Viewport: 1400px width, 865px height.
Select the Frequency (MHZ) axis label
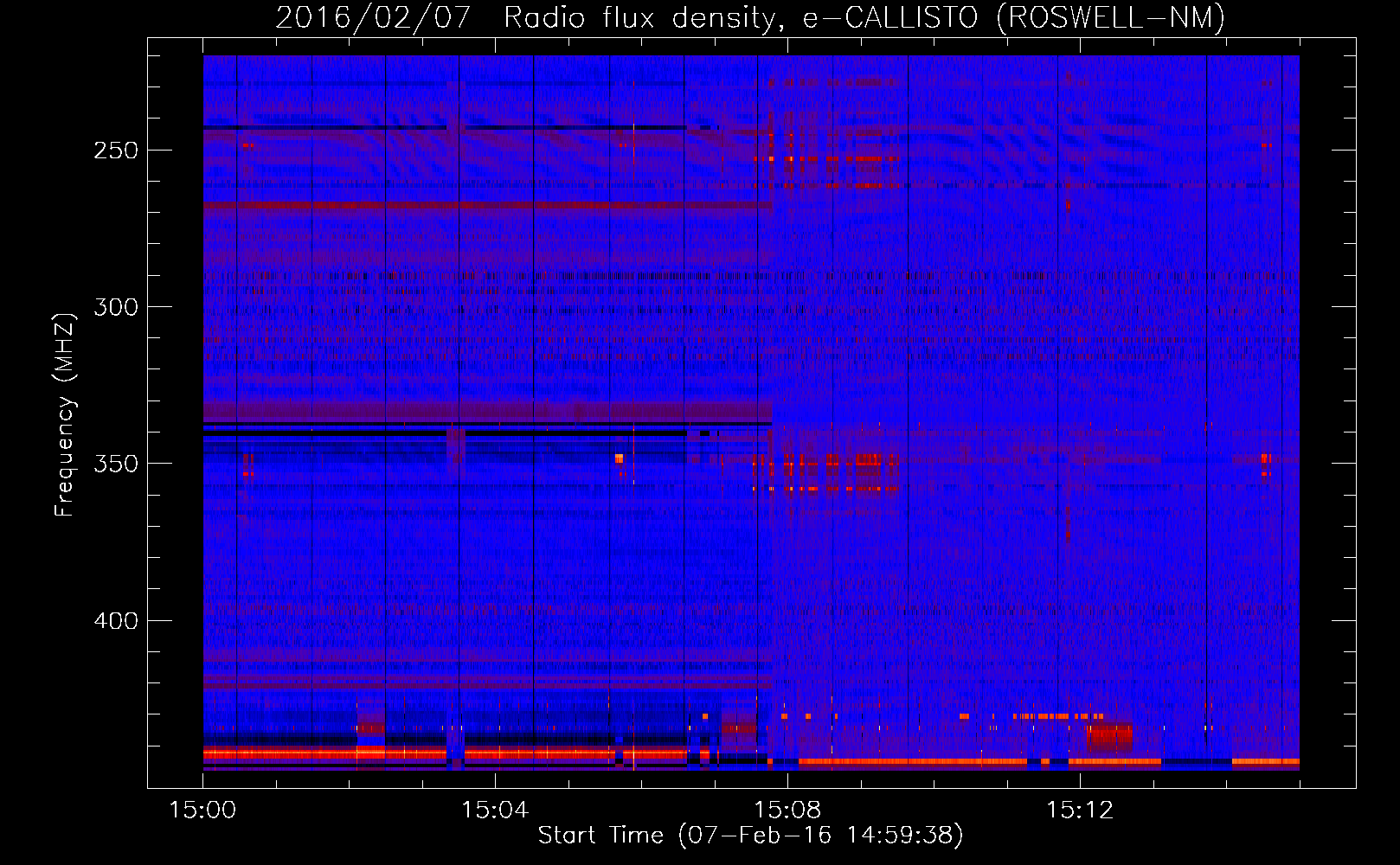tap(65, 414)
